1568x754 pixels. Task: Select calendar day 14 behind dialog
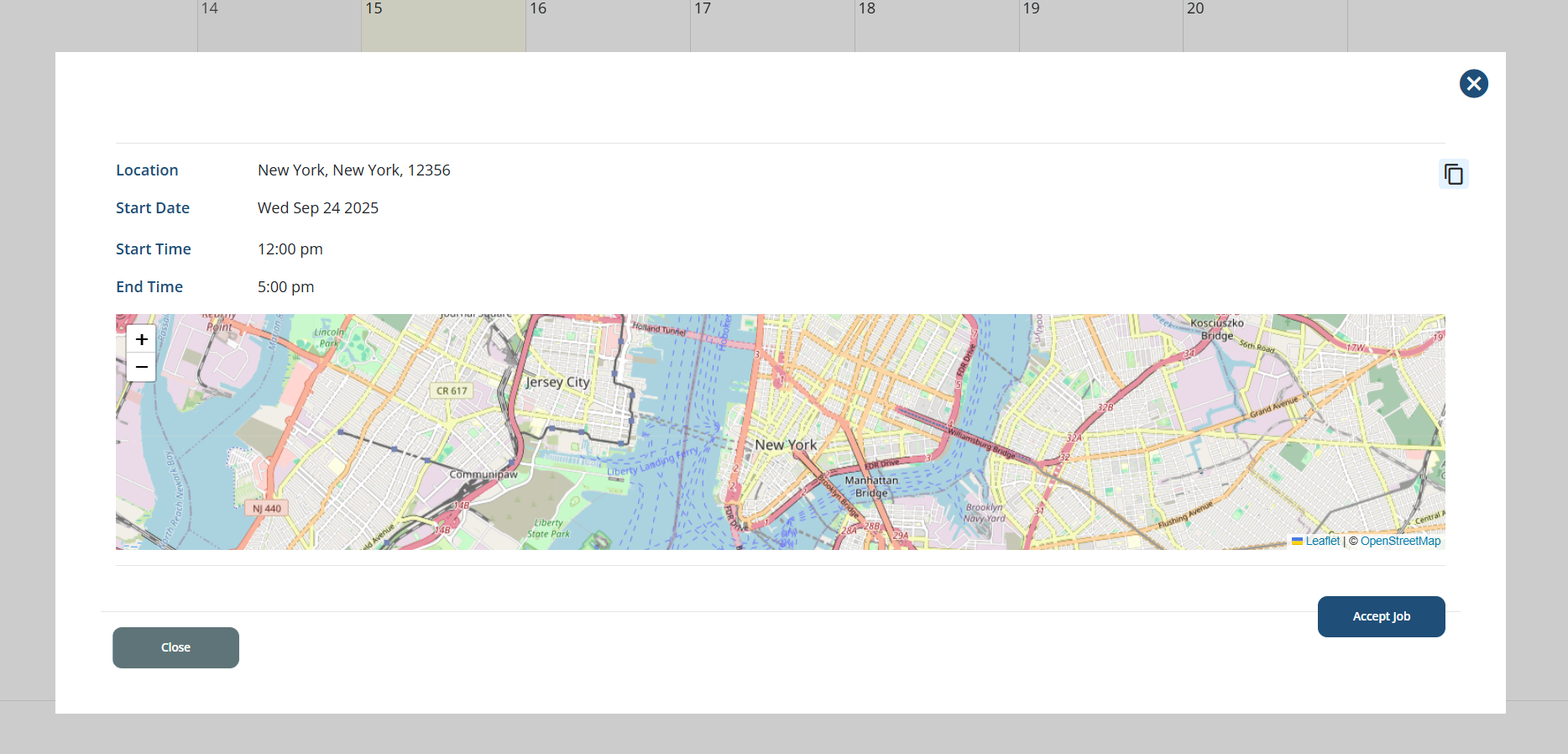(280, 25)
